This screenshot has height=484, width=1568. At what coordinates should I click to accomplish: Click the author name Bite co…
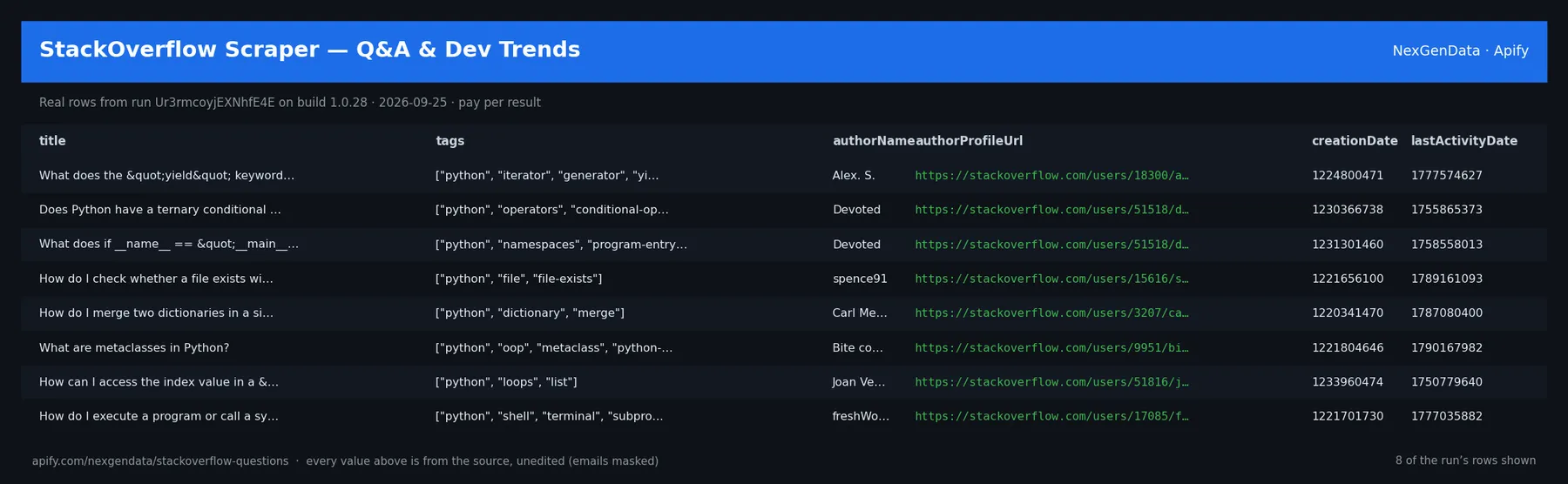click(857, 347)
